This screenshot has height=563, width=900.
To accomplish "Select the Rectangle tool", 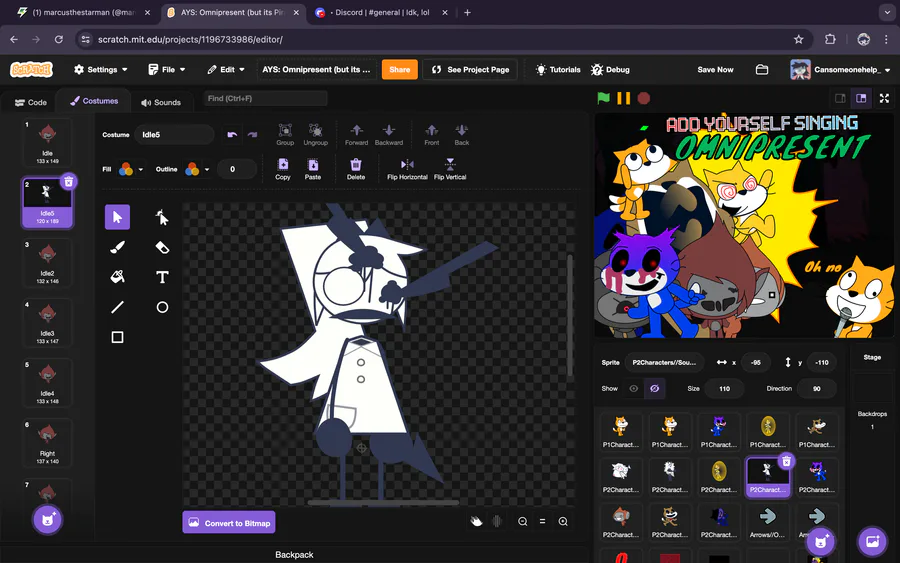I will pos(117,337).
